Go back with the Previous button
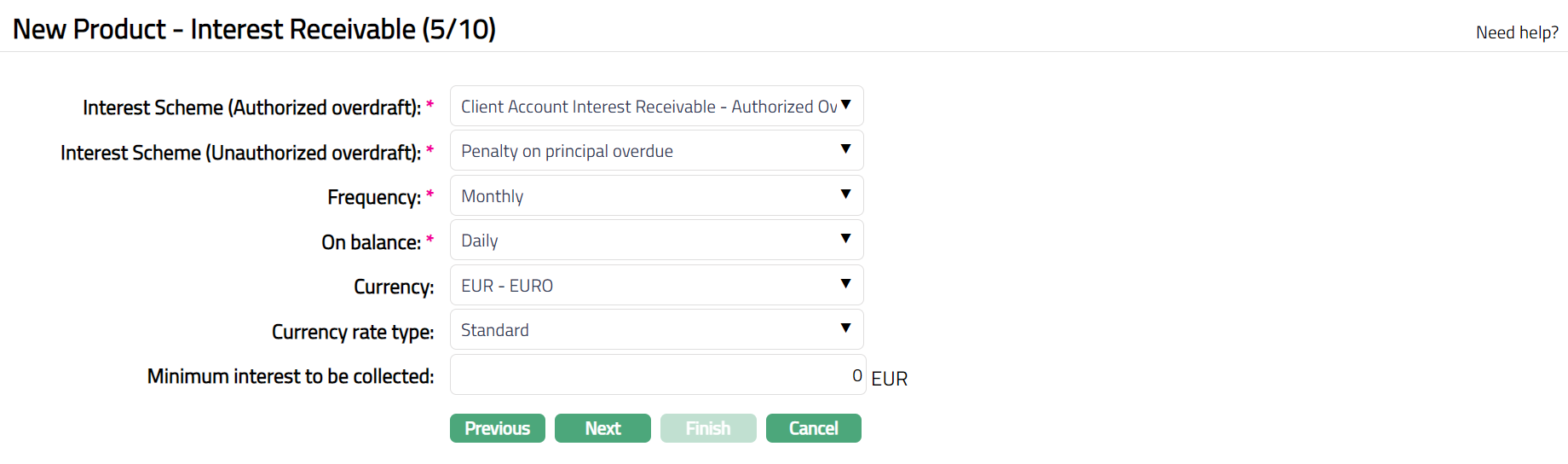 [498, 428]
